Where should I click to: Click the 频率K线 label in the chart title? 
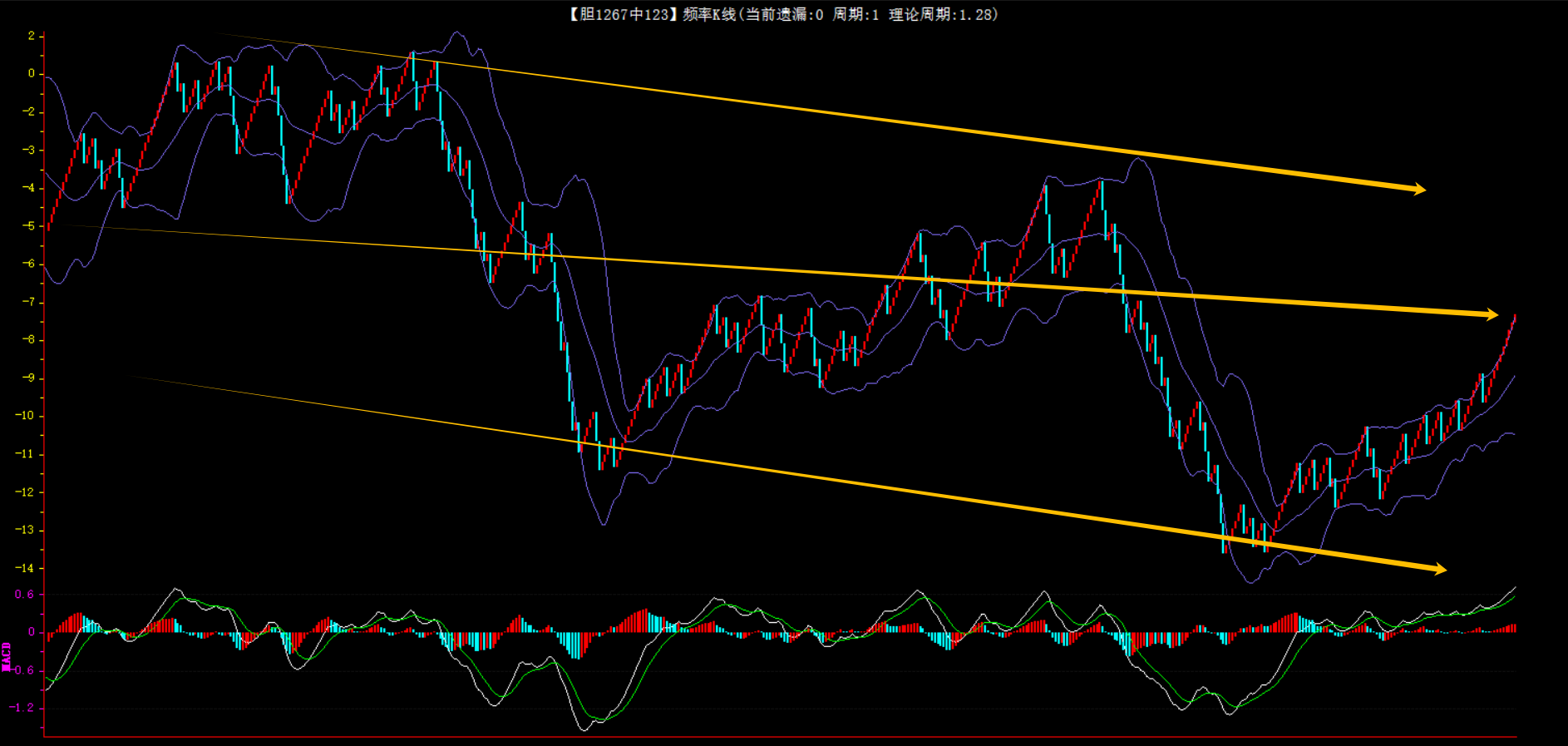point(708,14)
